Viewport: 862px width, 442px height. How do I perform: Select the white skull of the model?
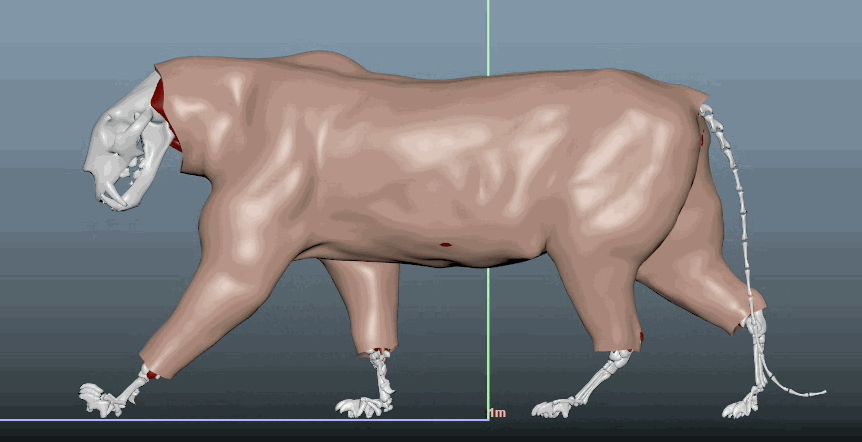[126, 144]
